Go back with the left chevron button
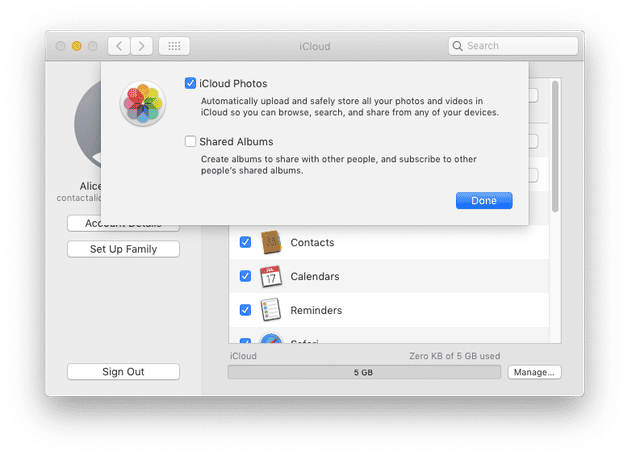The height and width of the screenshot is (456, 630). 119,46
